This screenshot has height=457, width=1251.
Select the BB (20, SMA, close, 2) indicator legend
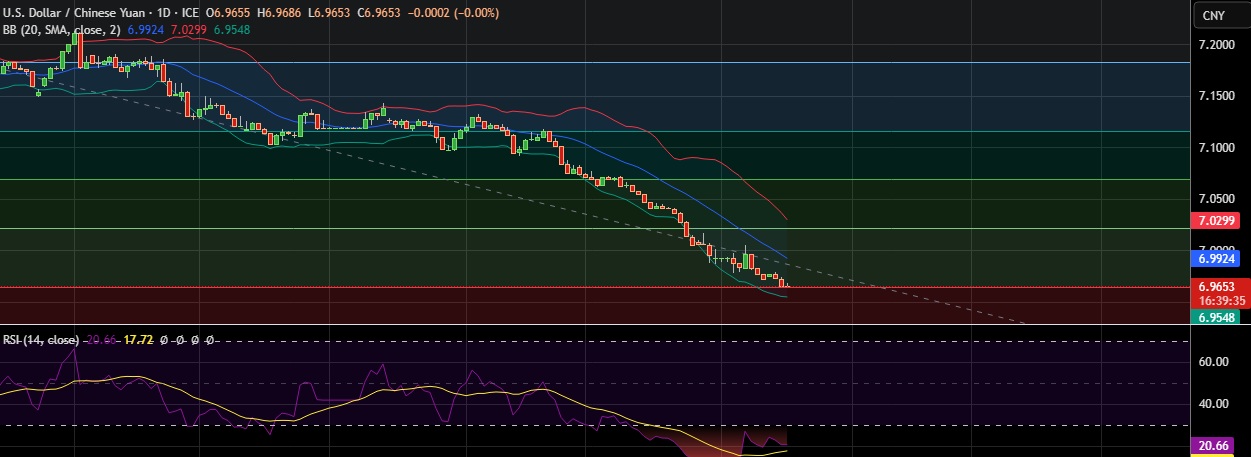[x=62, y=30]
